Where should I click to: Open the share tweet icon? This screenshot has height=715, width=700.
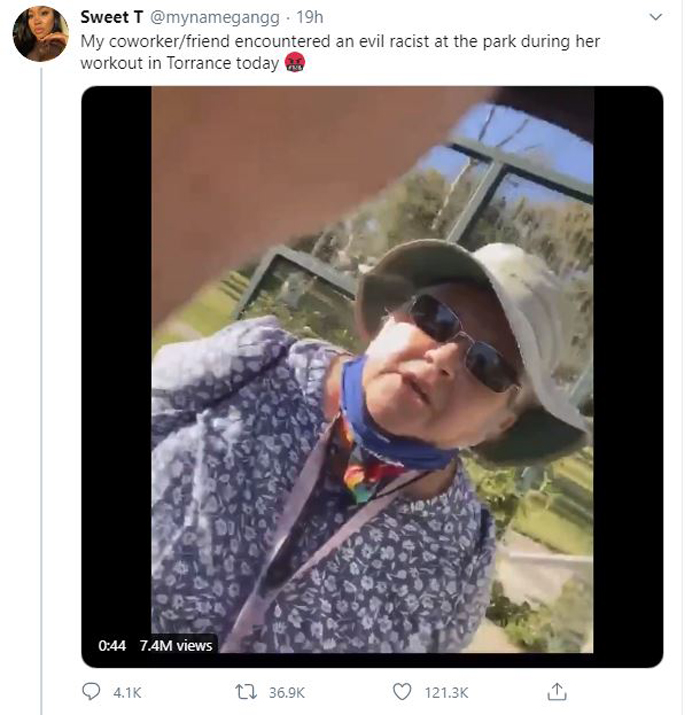point(557,691)
